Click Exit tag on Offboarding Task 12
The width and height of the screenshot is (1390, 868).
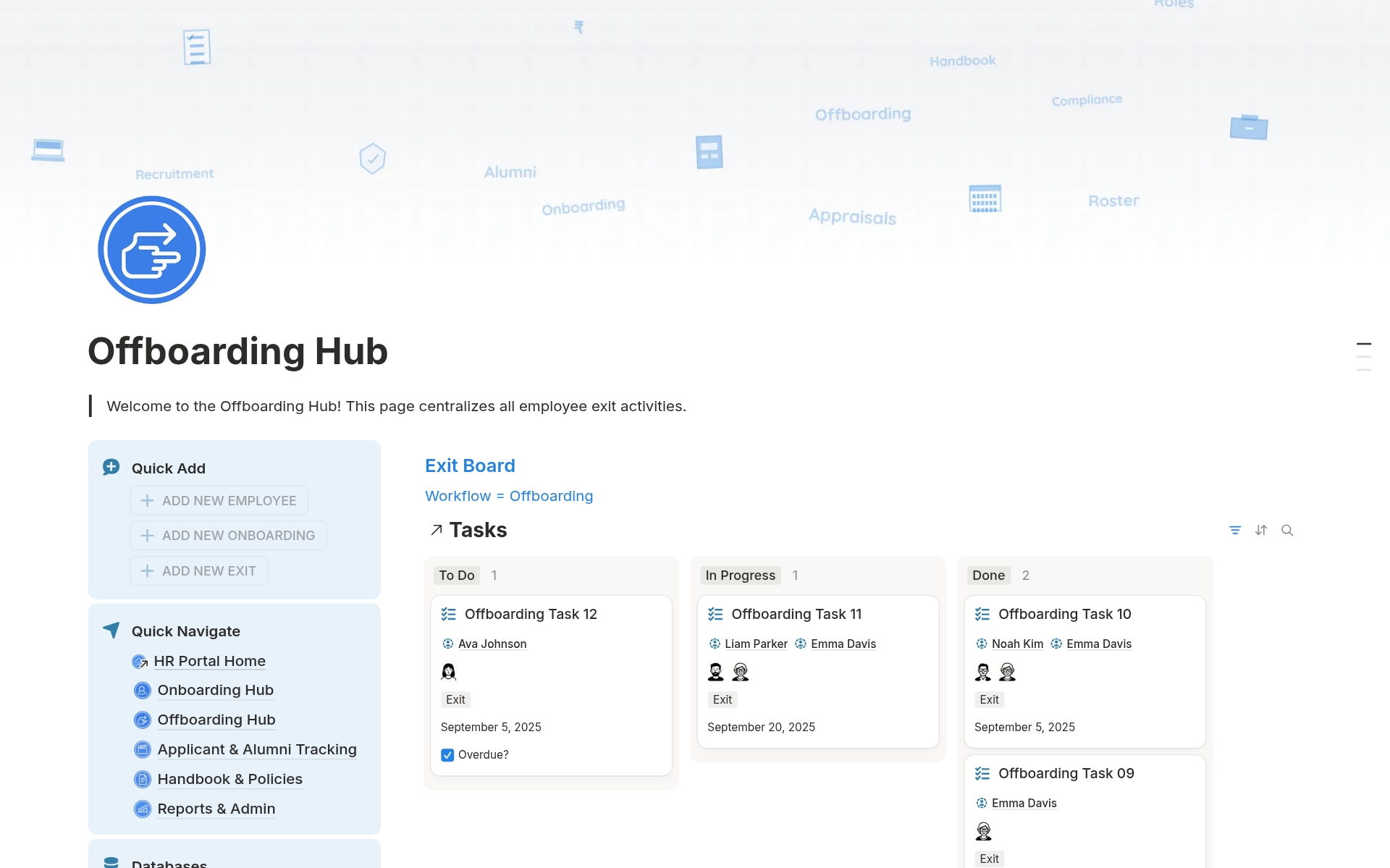455,700
